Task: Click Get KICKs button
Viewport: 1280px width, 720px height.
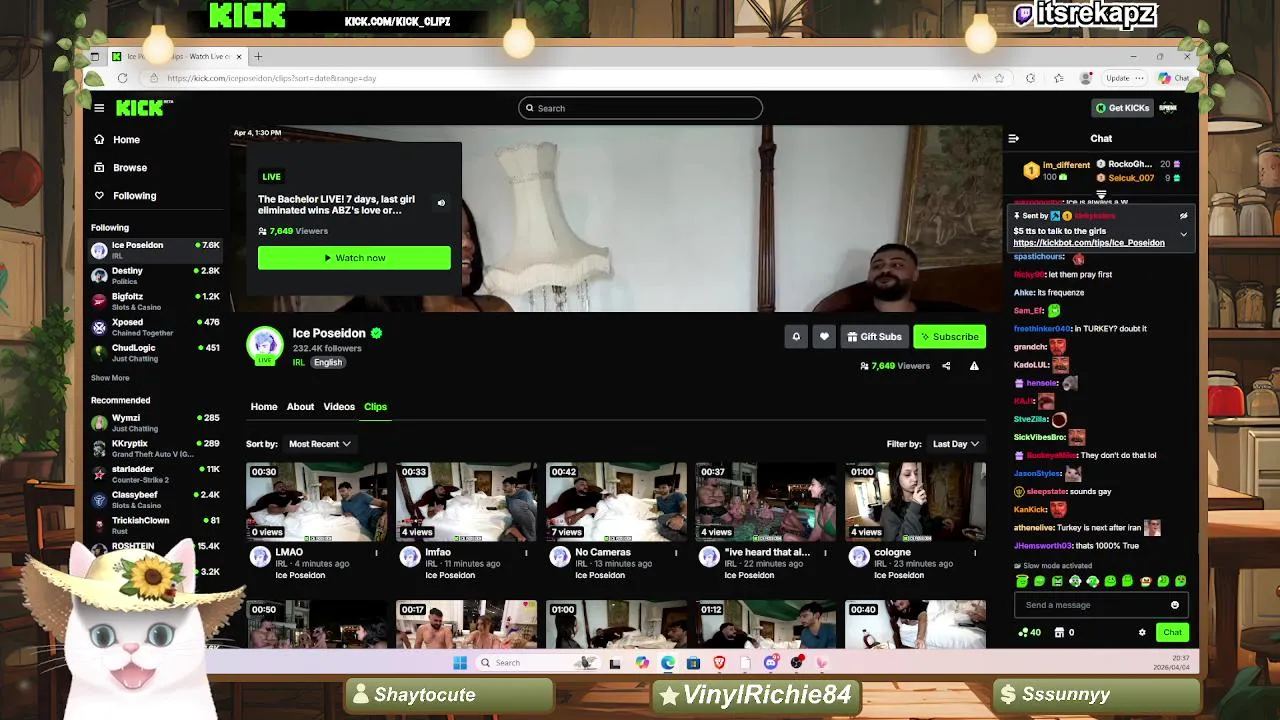Action: coord(1122,108)
